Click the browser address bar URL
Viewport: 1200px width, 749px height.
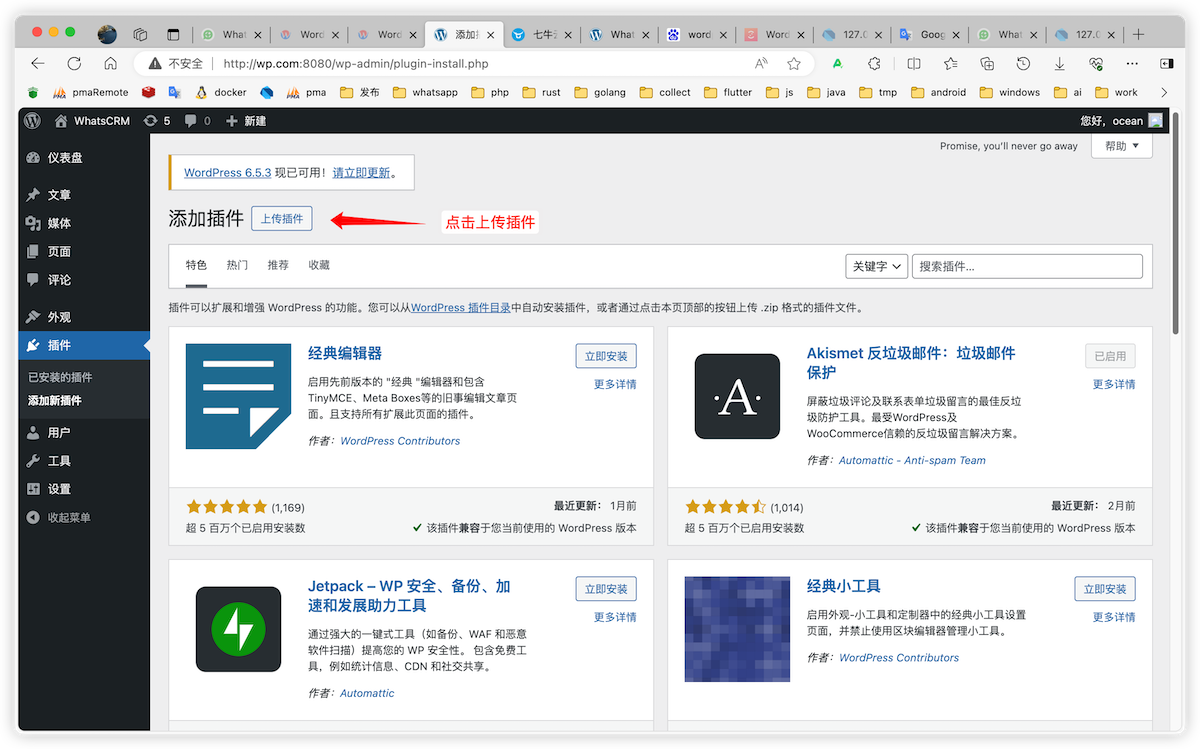point(356,63)
